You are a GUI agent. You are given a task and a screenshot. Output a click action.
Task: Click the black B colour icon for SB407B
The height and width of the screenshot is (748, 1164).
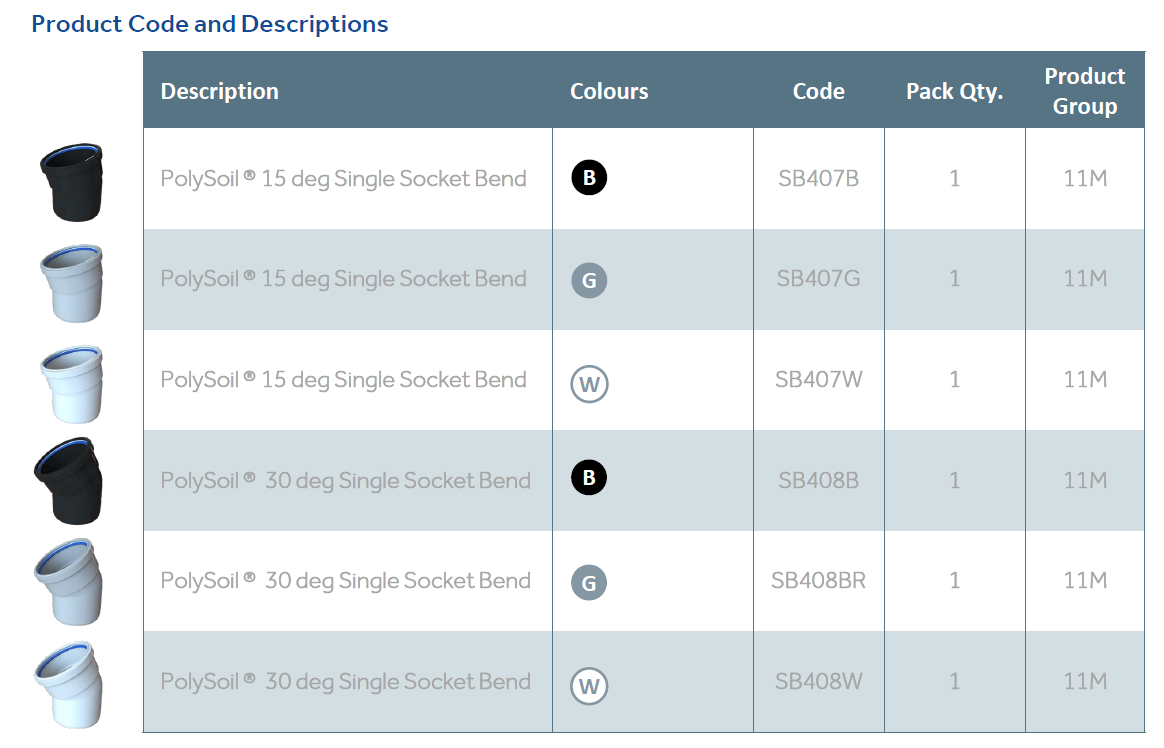[x=589, y=178]
